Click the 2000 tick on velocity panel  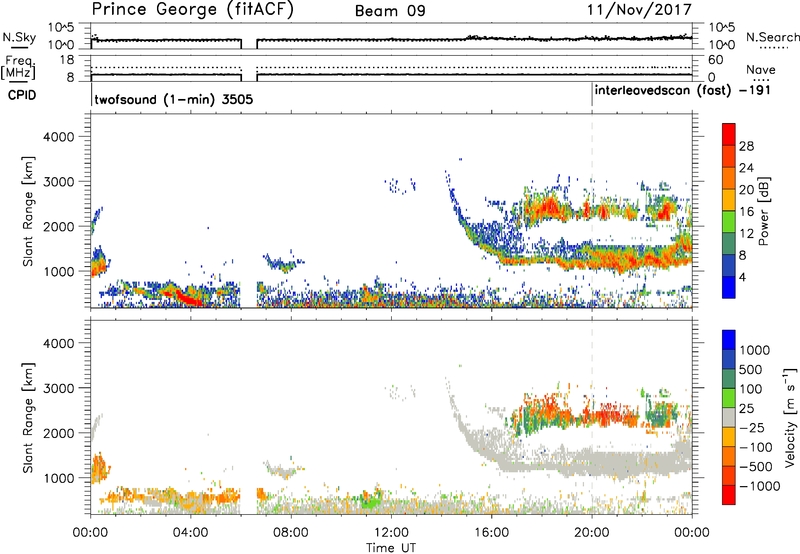(58, 433)
